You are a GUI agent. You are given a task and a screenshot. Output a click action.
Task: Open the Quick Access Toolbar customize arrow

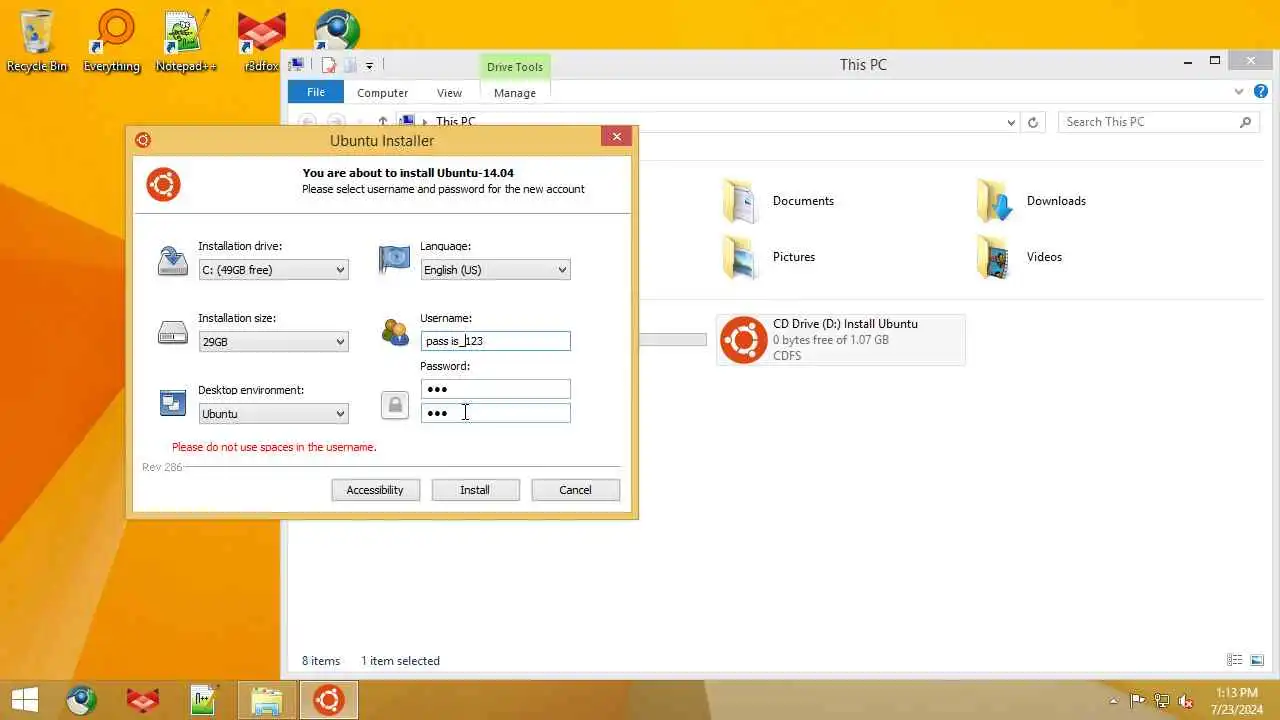(369, 66)
